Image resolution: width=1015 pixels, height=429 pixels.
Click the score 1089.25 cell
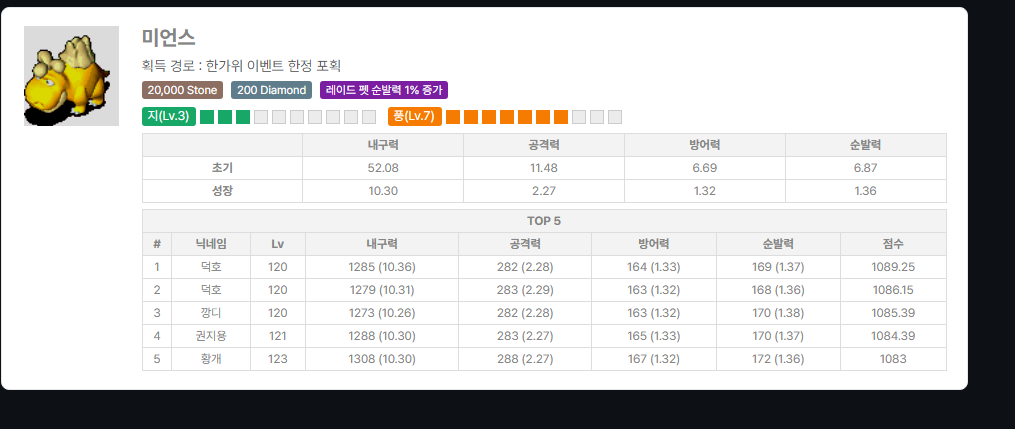893,267
